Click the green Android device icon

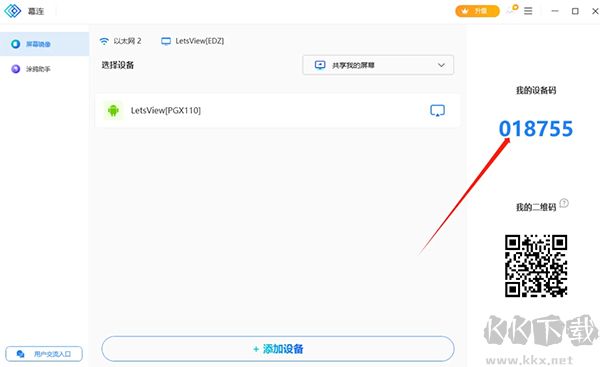[113, 111]
